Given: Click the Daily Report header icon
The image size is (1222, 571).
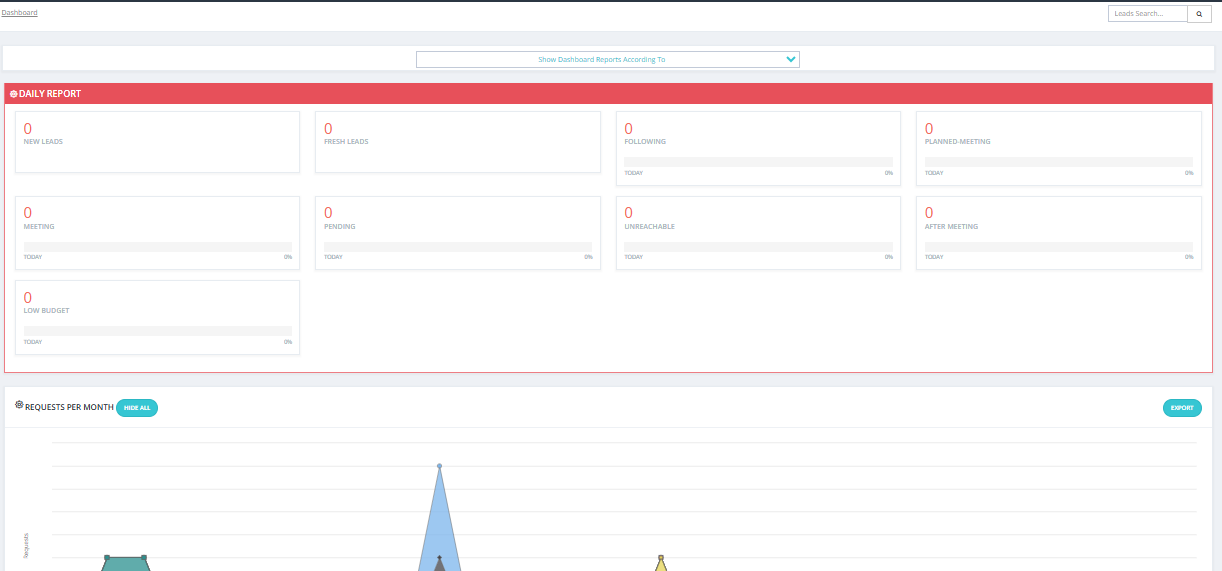Looking at the screenshot, I should tap(13, 94).
